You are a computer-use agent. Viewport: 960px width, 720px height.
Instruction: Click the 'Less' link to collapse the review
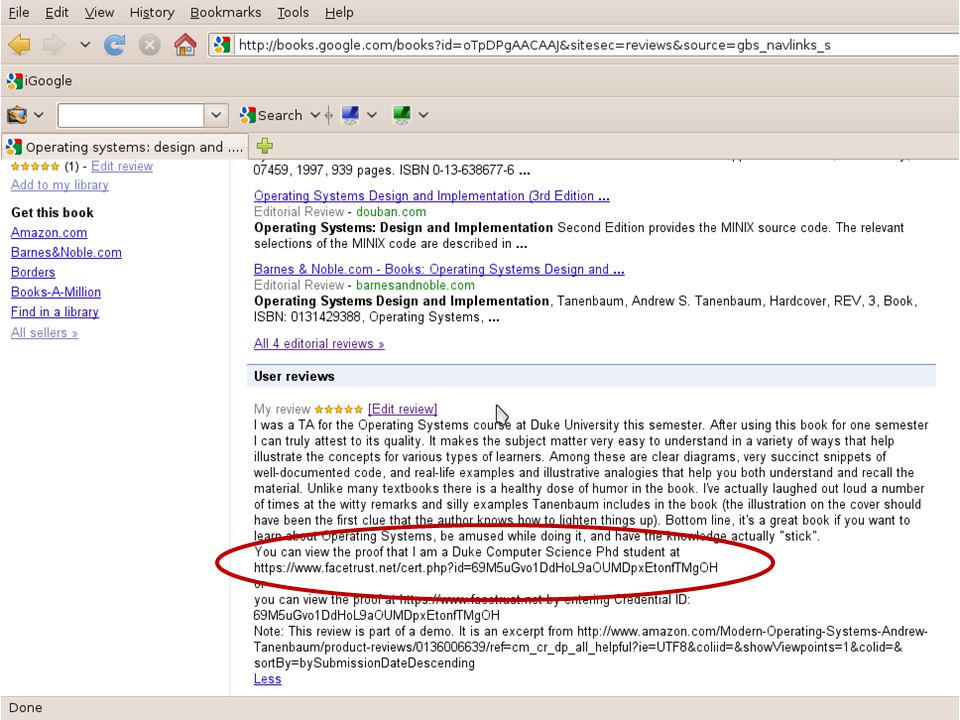tap(268, 679)
